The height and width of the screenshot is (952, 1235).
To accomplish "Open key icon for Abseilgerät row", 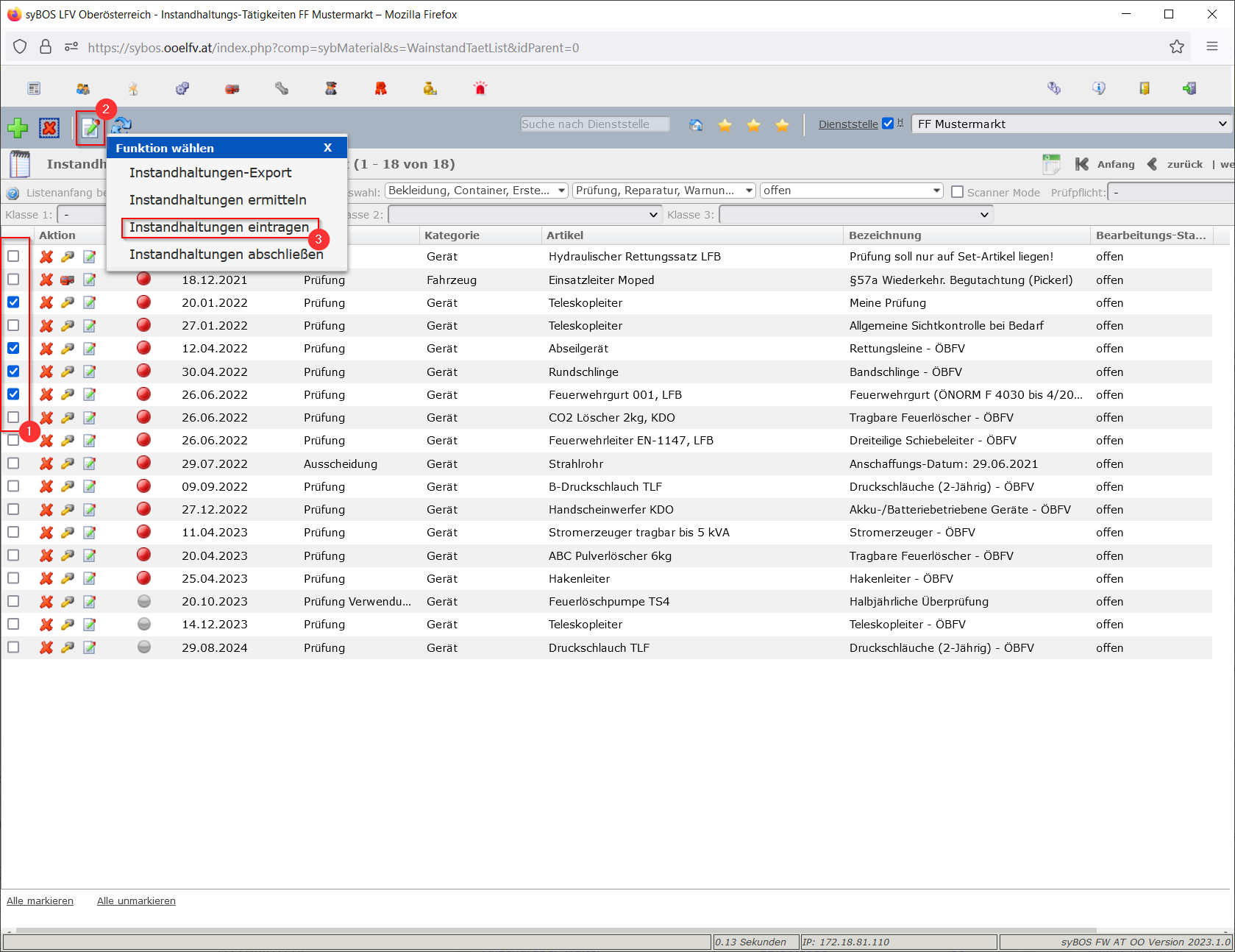I will click(68, 349).
